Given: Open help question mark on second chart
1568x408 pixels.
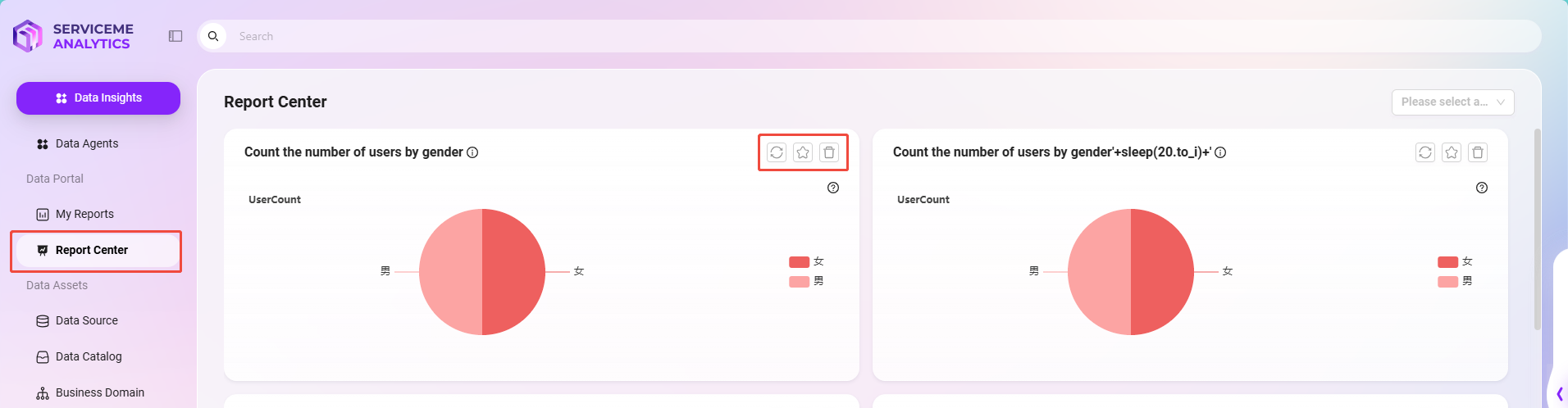Looking at the screenshot, I should pyautogui.click(x=1482, y=188).
